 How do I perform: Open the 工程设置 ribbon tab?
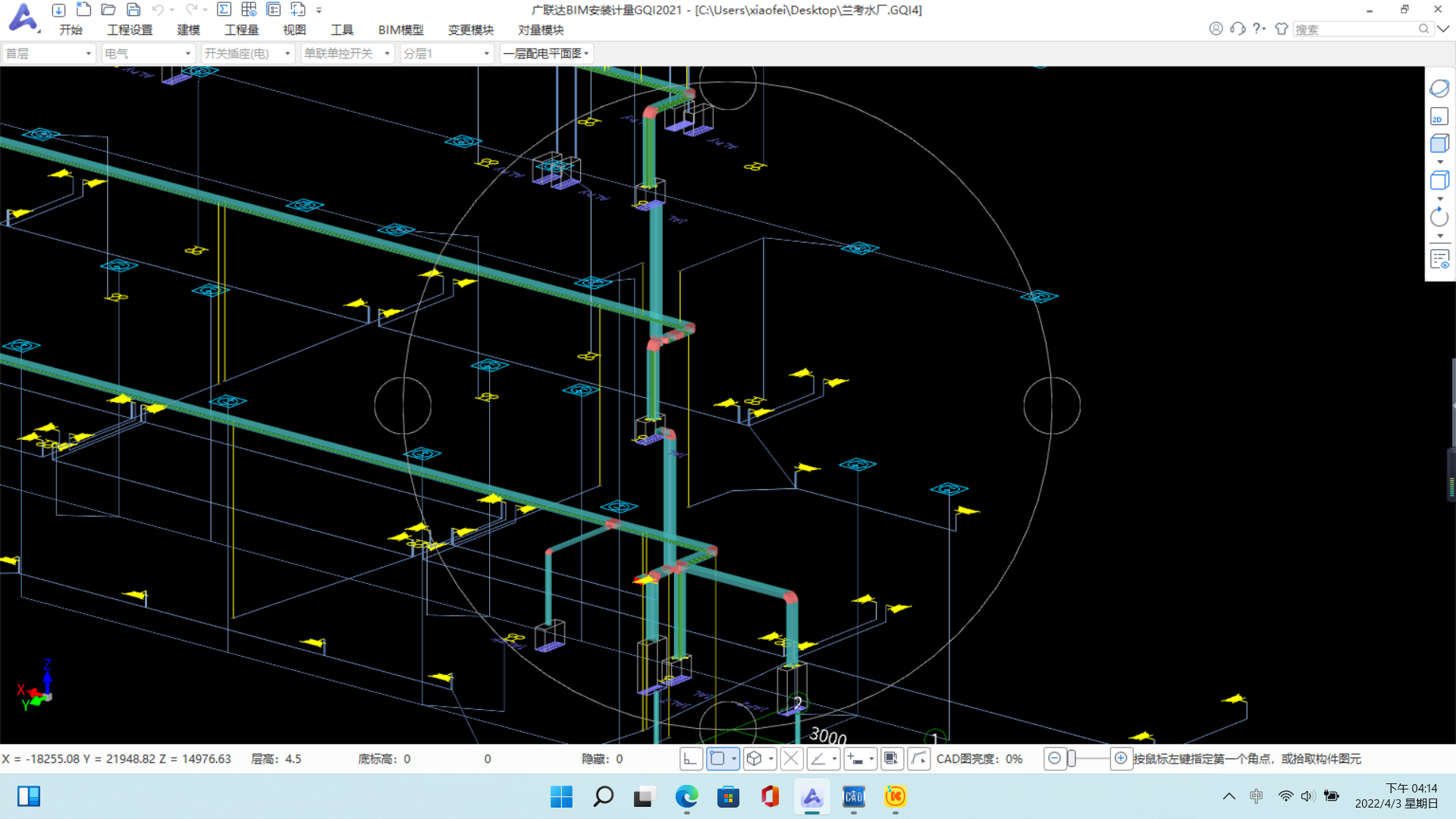pyautogui.click(x=130, y=30)
